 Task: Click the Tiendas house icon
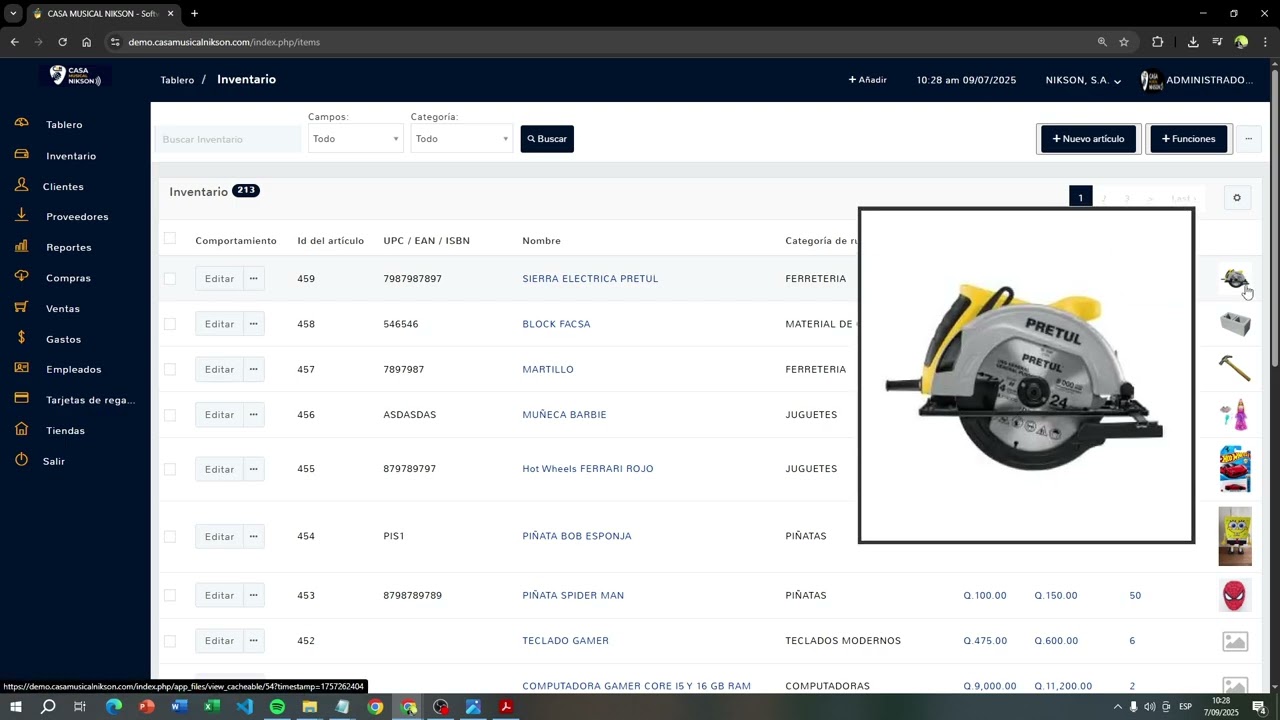[x=21, y=429]
